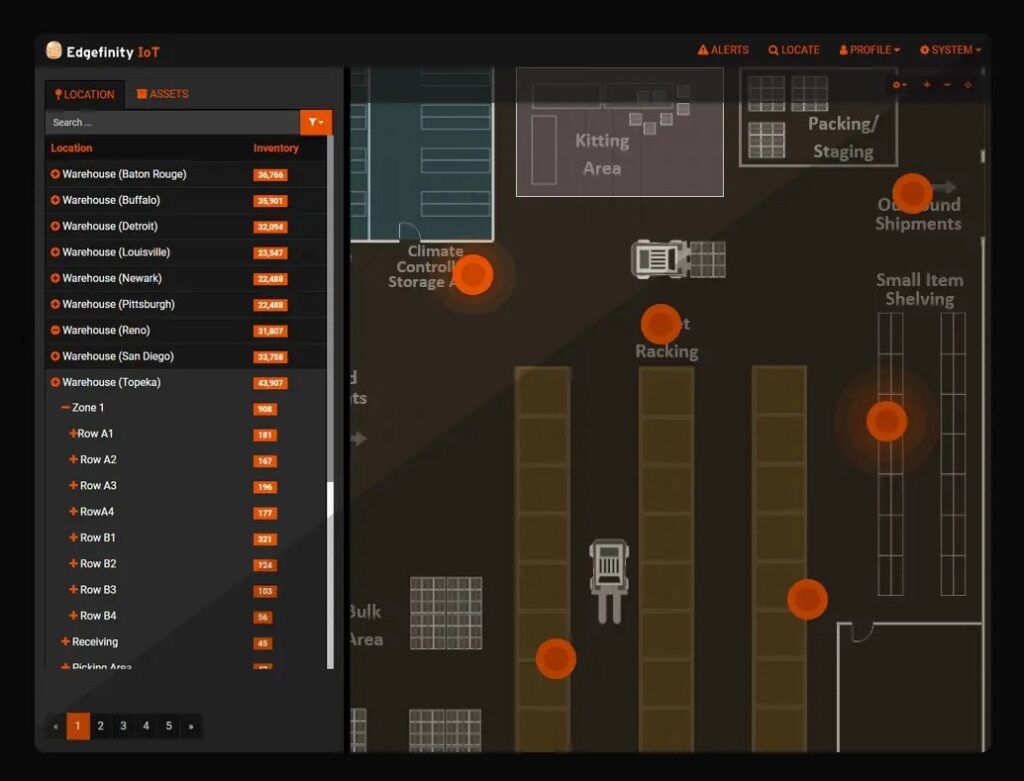Select the alert marker near Pallet Racking
Screen dimensions: 1024x781
660,324
